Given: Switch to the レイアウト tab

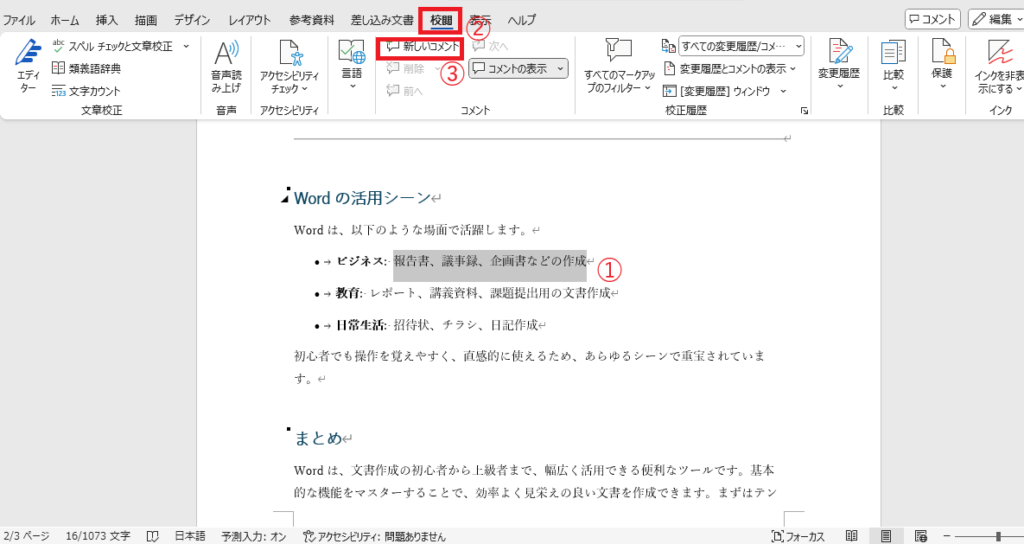Looking at the screenshot, I should (x=249, y=20).
